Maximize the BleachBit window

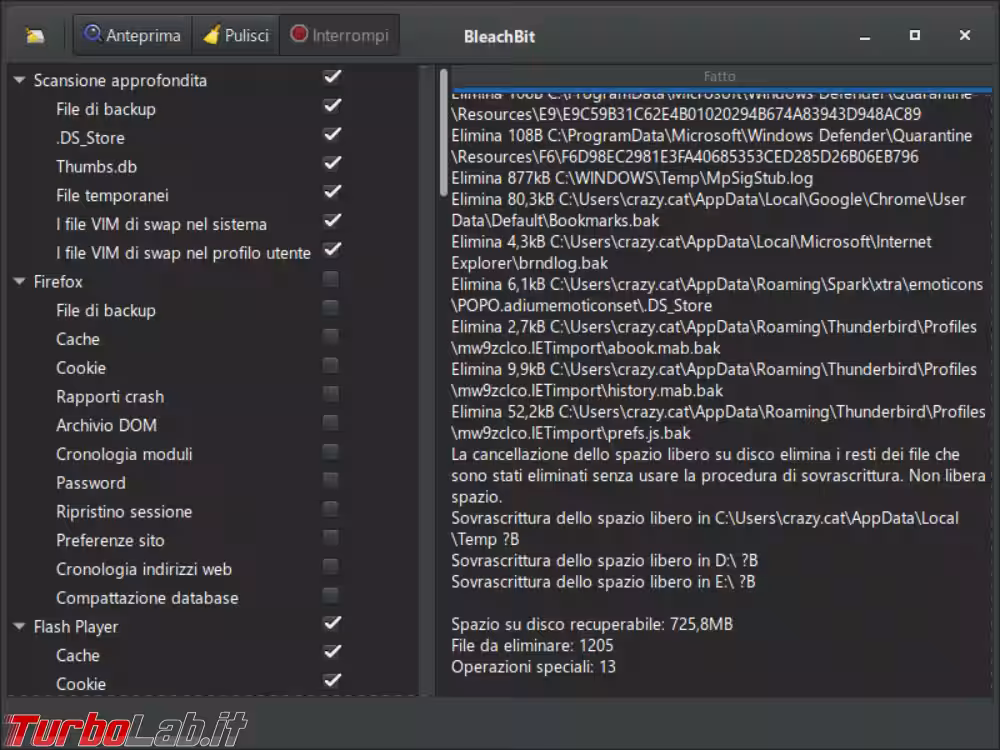[915, 35]
